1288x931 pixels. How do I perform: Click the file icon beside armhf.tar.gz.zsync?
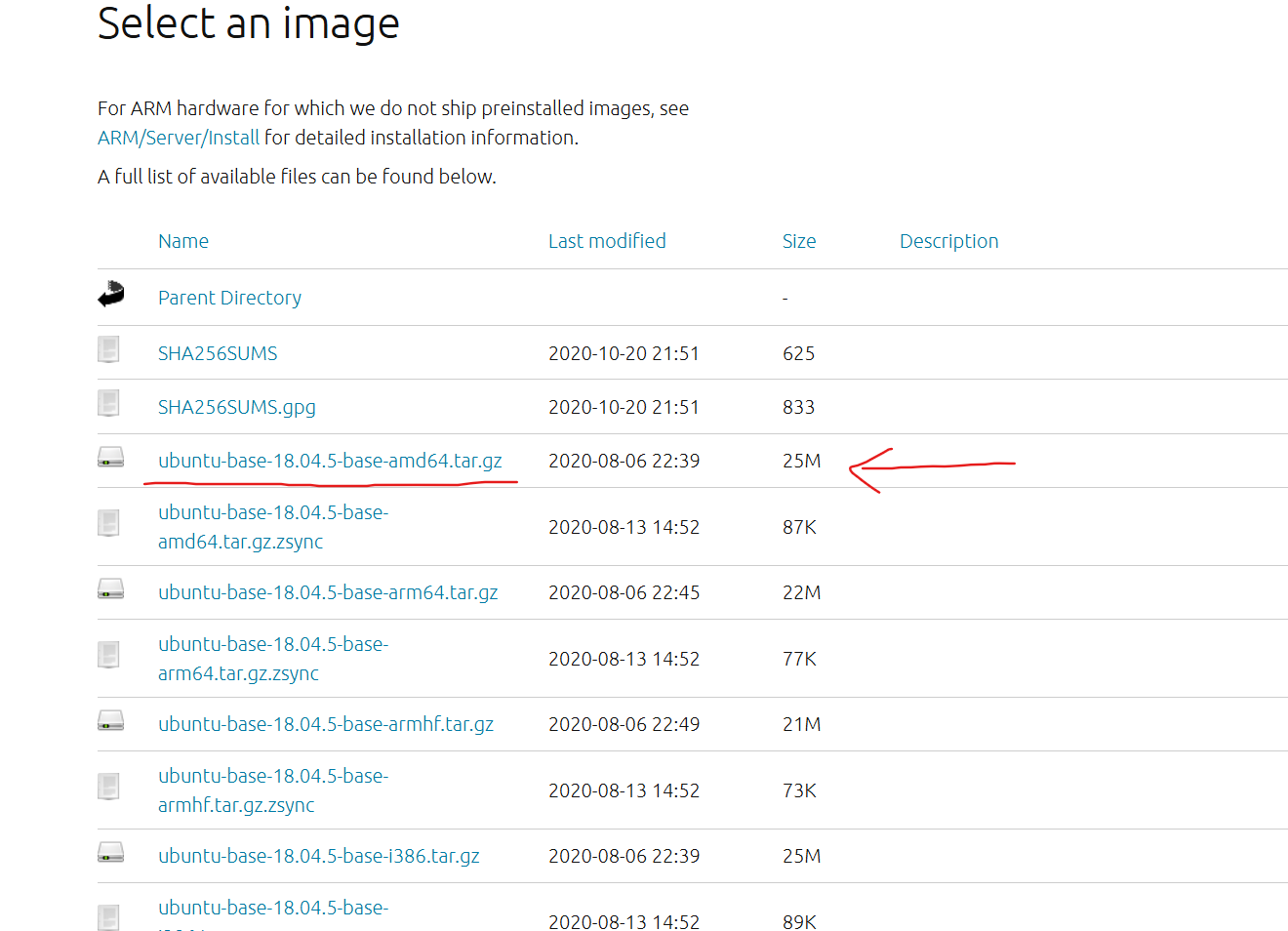pos(108,787)
